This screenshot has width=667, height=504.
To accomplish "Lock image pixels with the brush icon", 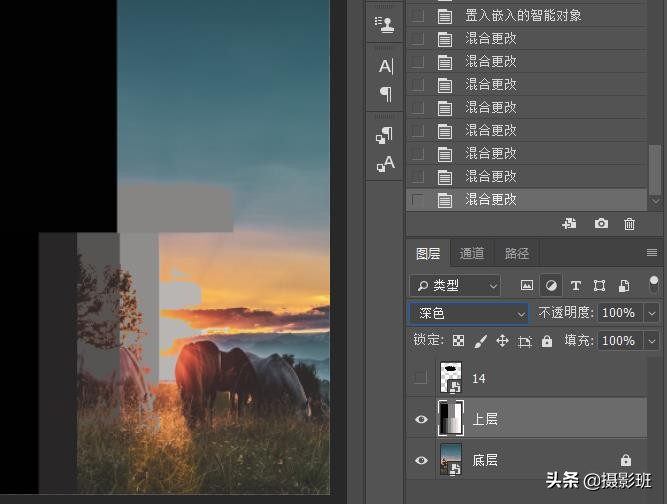I will [481, 341].
